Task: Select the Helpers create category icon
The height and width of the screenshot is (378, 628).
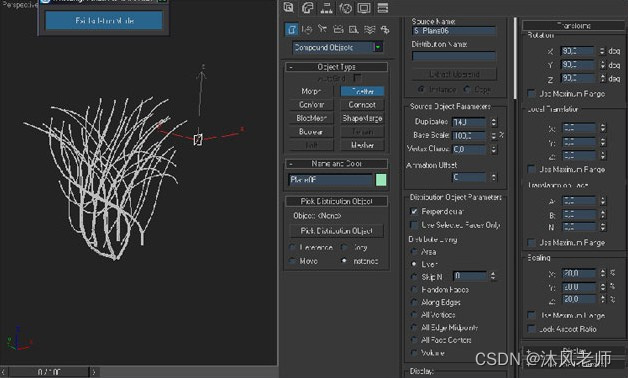Action: click(354, 29)
